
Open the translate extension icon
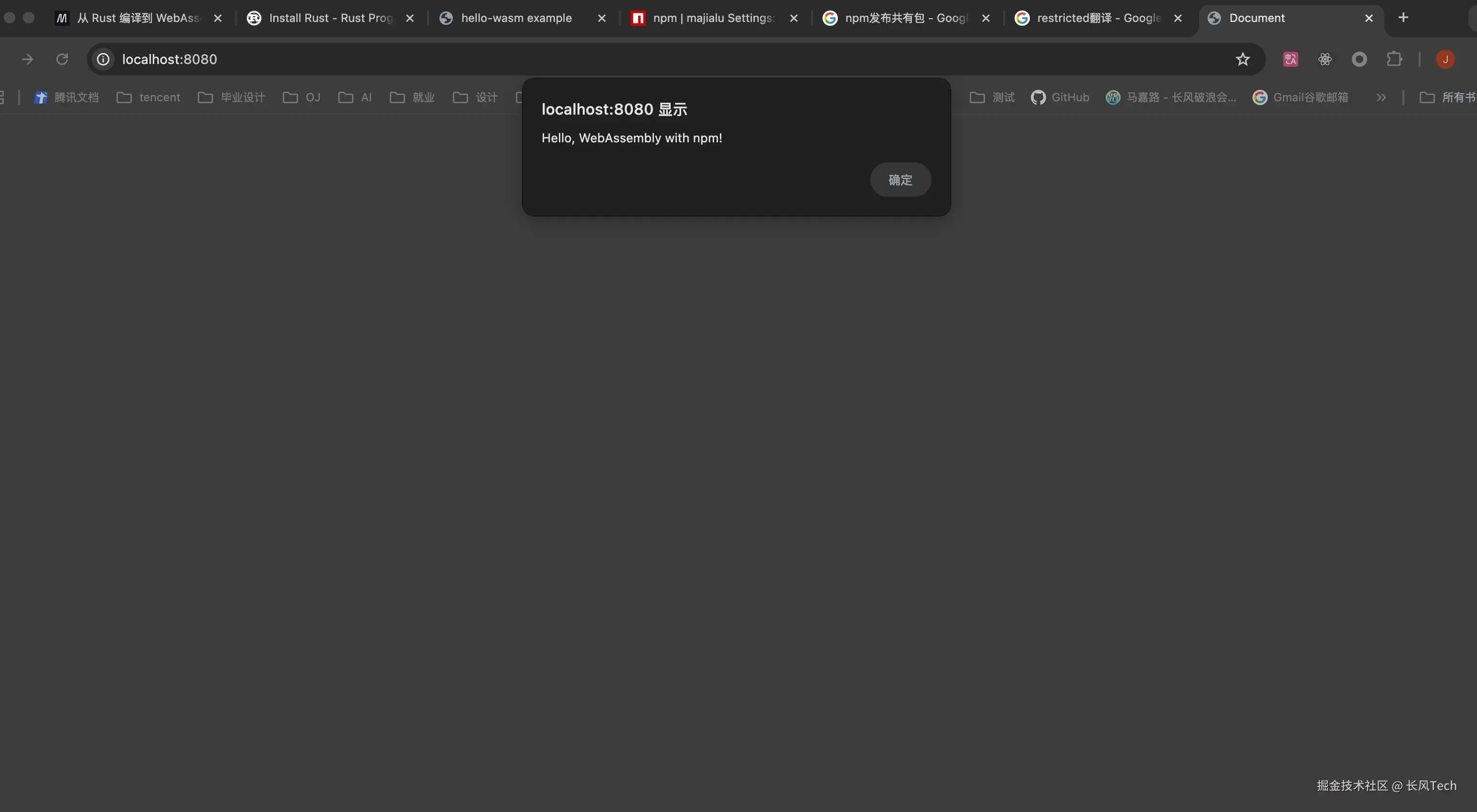tap(1290, 59)
